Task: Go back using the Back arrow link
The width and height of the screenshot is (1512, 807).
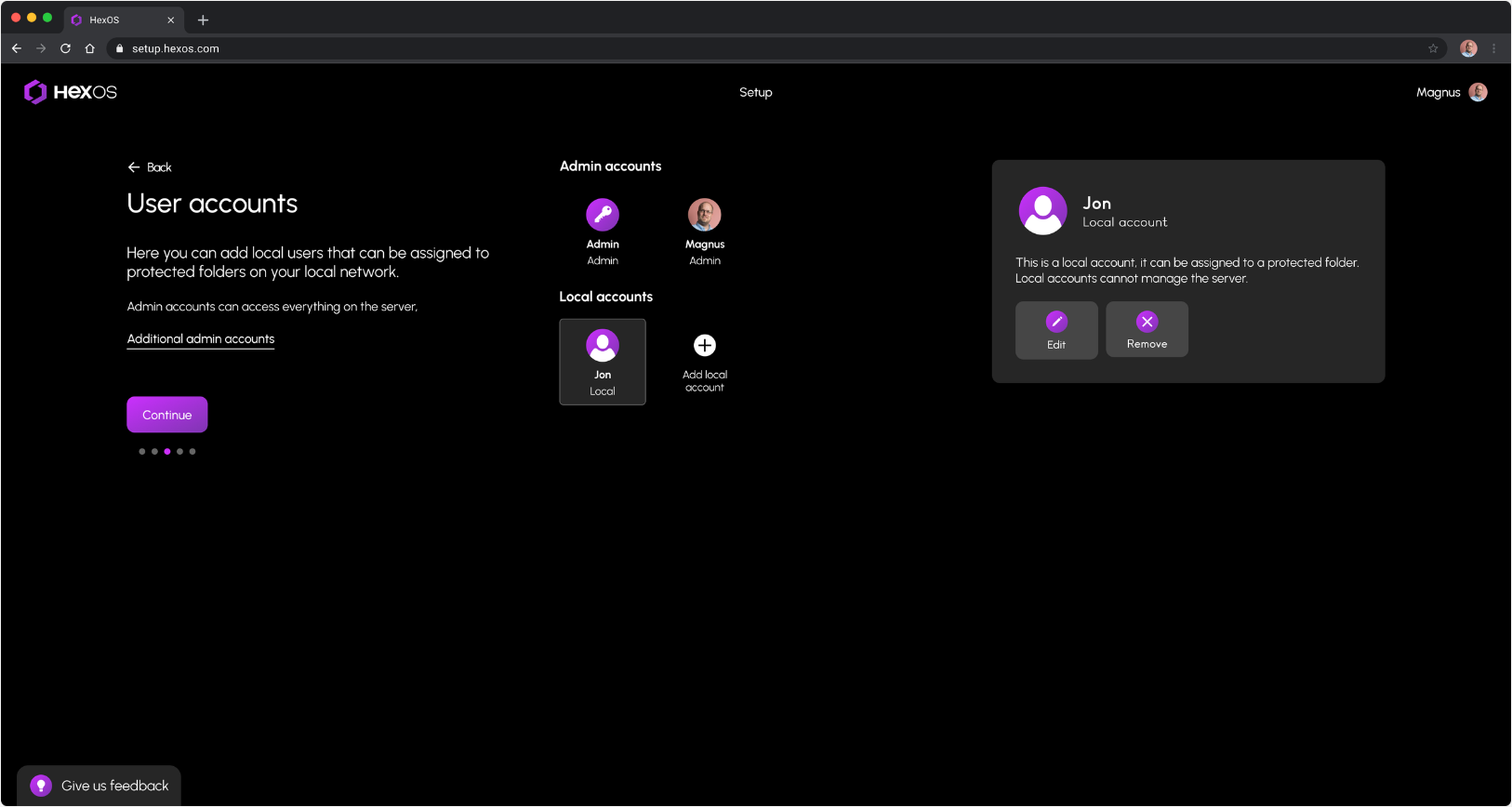Action: point(150,167)
